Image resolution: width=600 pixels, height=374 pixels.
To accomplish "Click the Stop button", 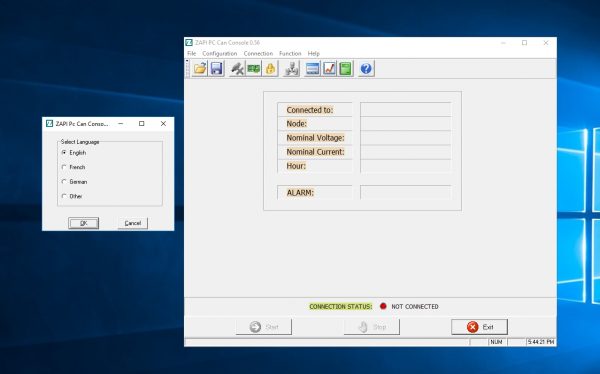I will click(x=372, y=327).
